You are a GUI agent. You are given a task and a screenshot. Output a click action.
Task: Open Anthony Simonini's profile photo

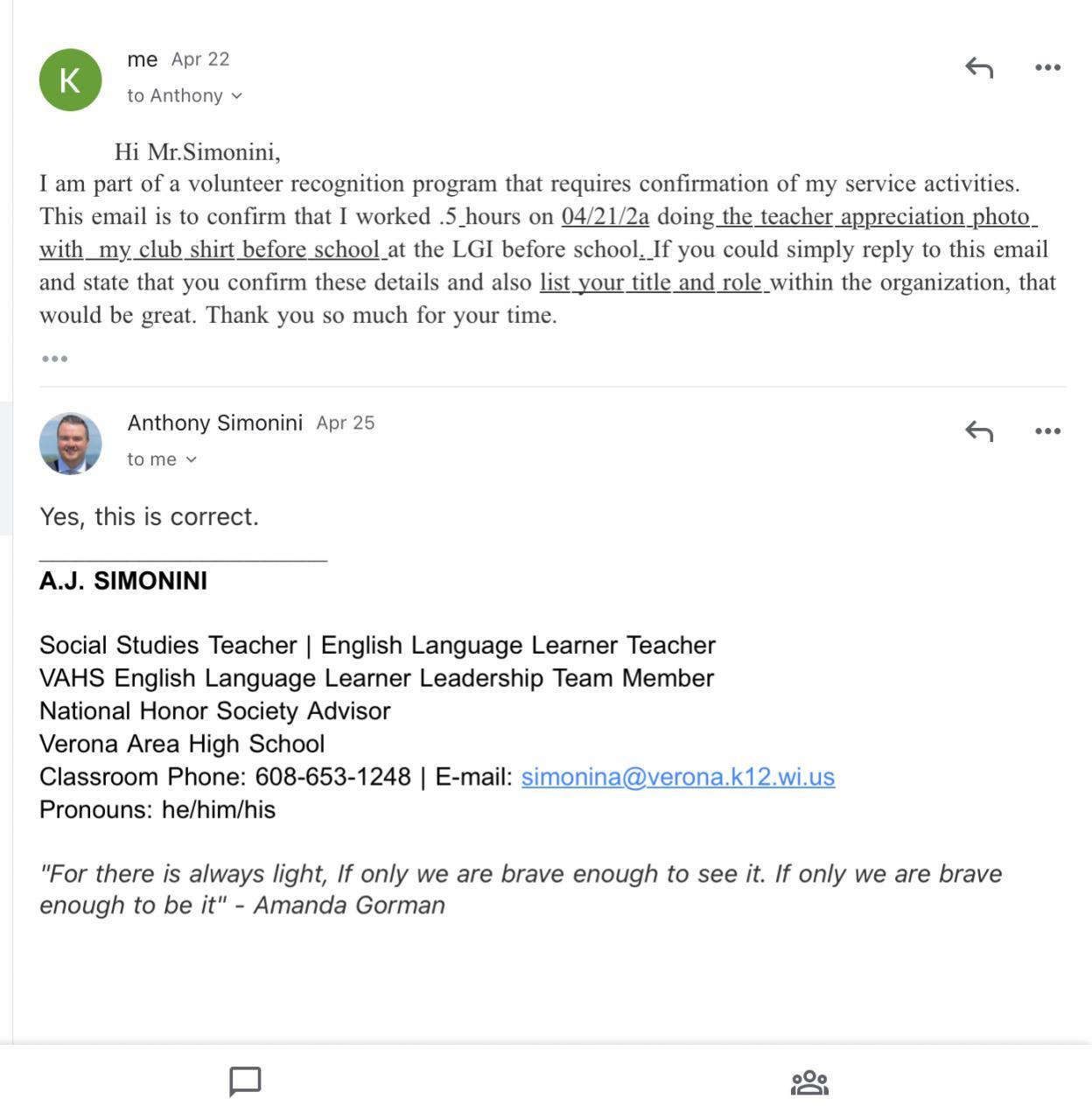point(70,444)
